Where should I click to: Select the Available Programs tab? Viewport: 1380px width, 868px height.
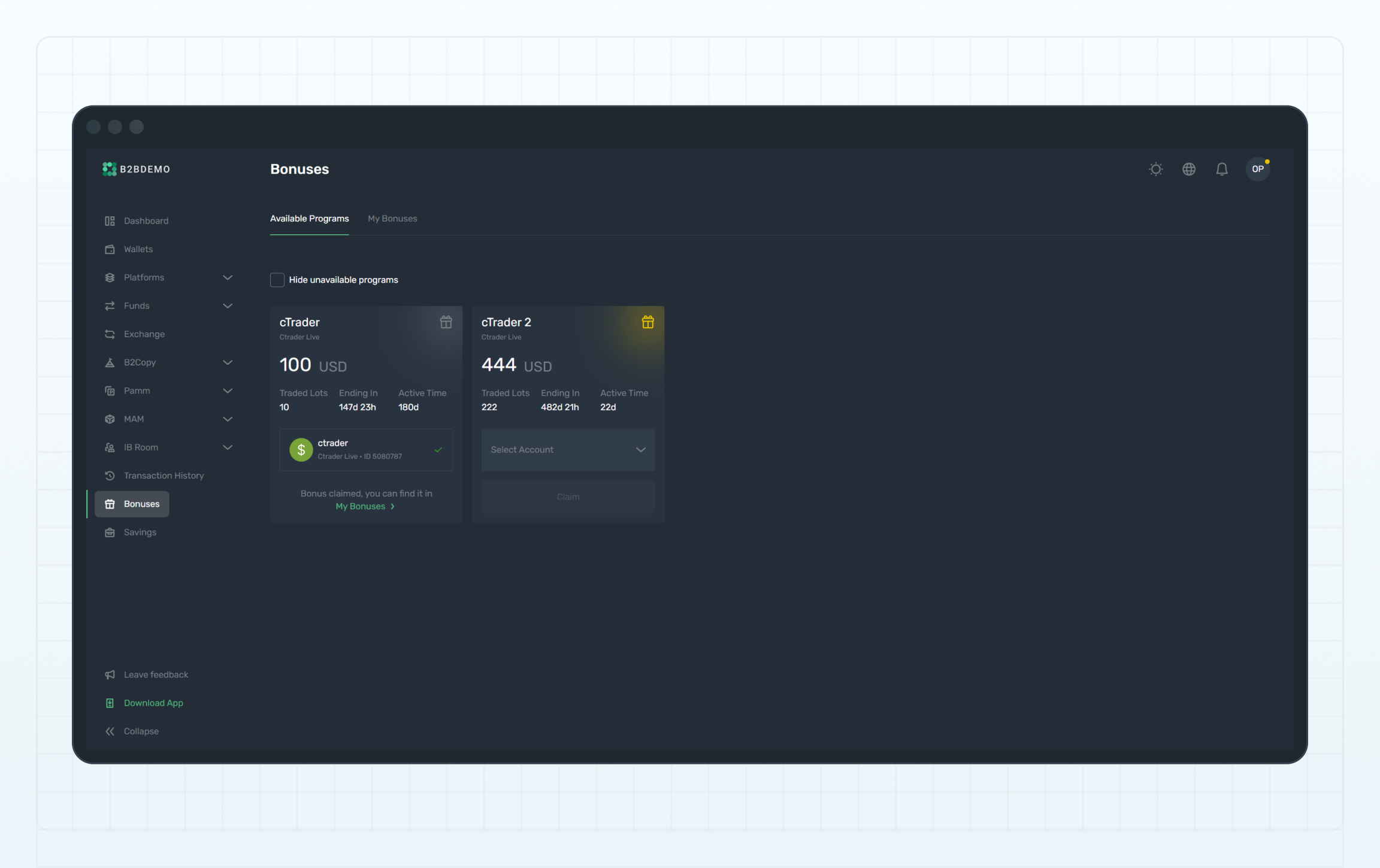point(309,219)
